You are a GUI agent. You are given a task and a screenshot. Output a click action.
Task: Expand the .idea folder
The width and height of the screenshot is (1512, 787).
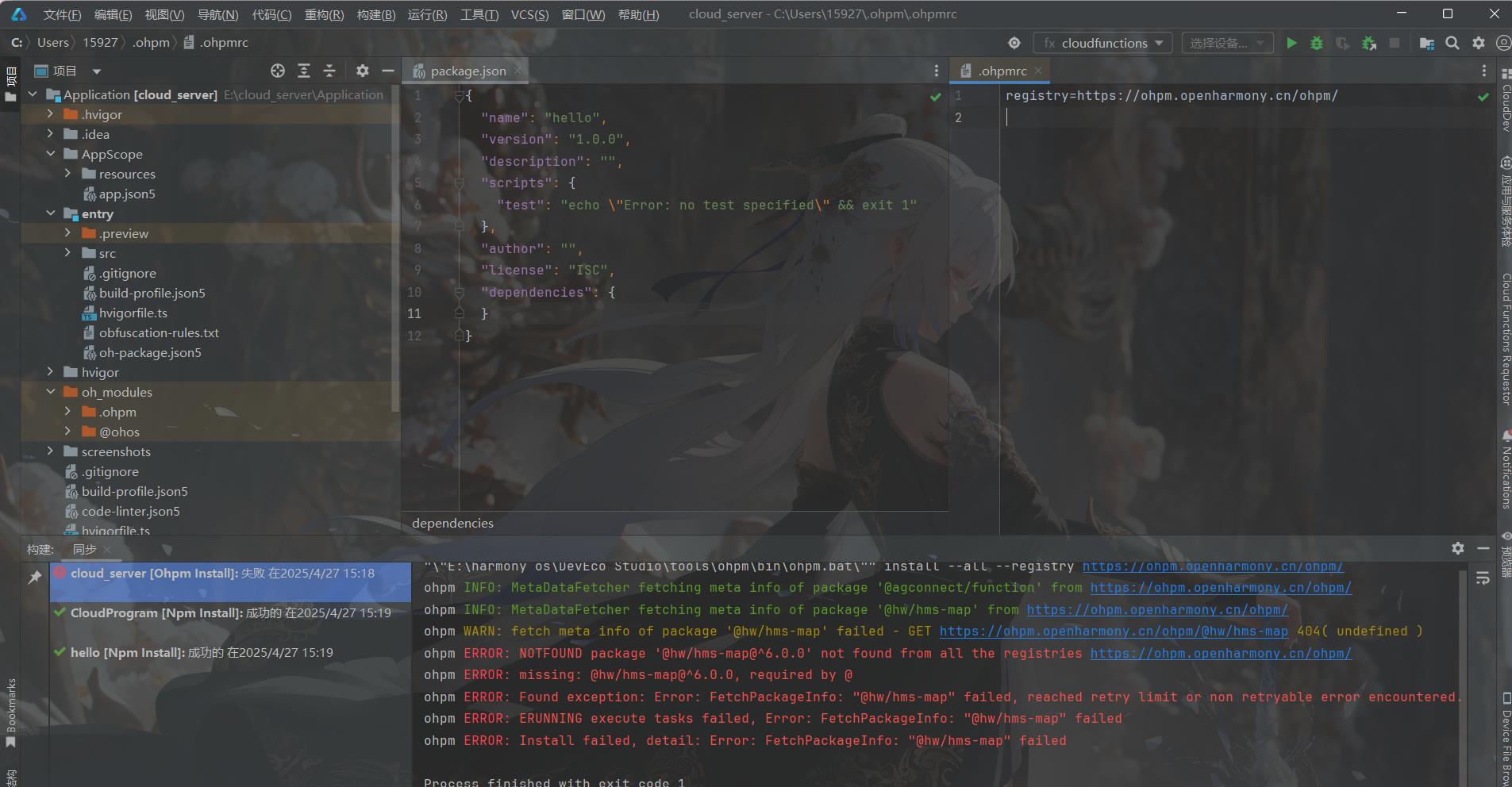[50, 134]
